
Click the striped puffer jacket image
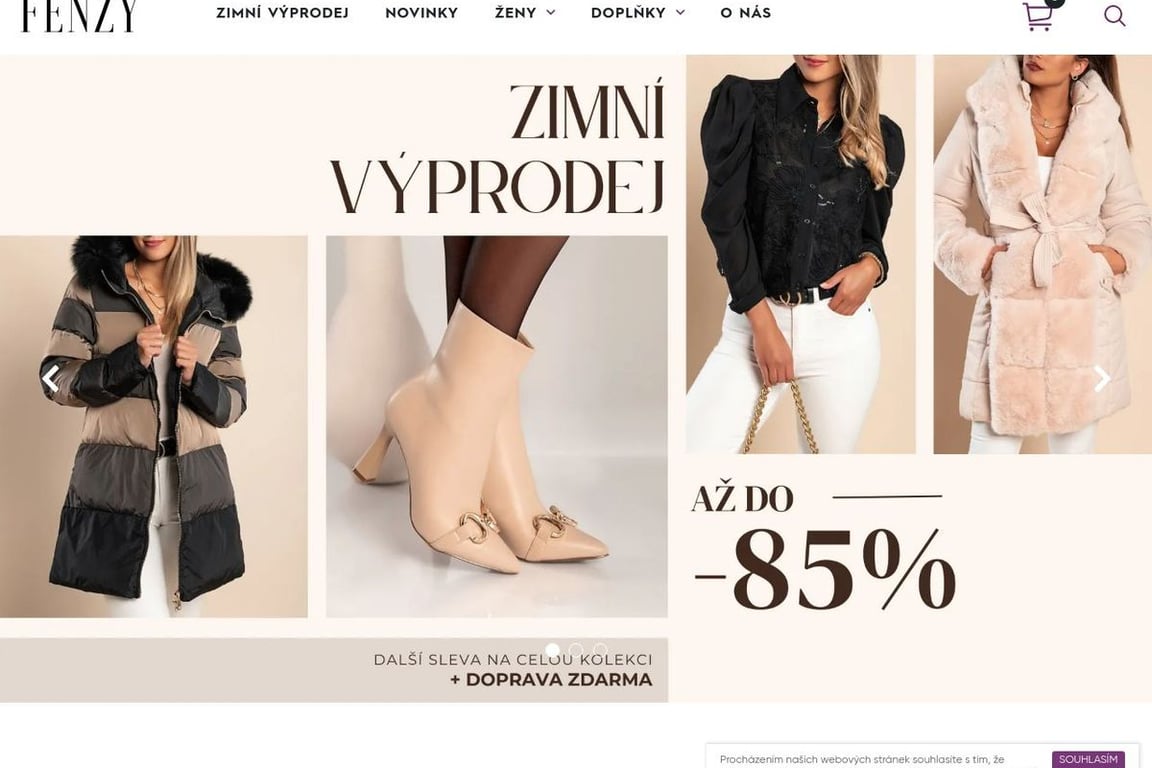154,426
